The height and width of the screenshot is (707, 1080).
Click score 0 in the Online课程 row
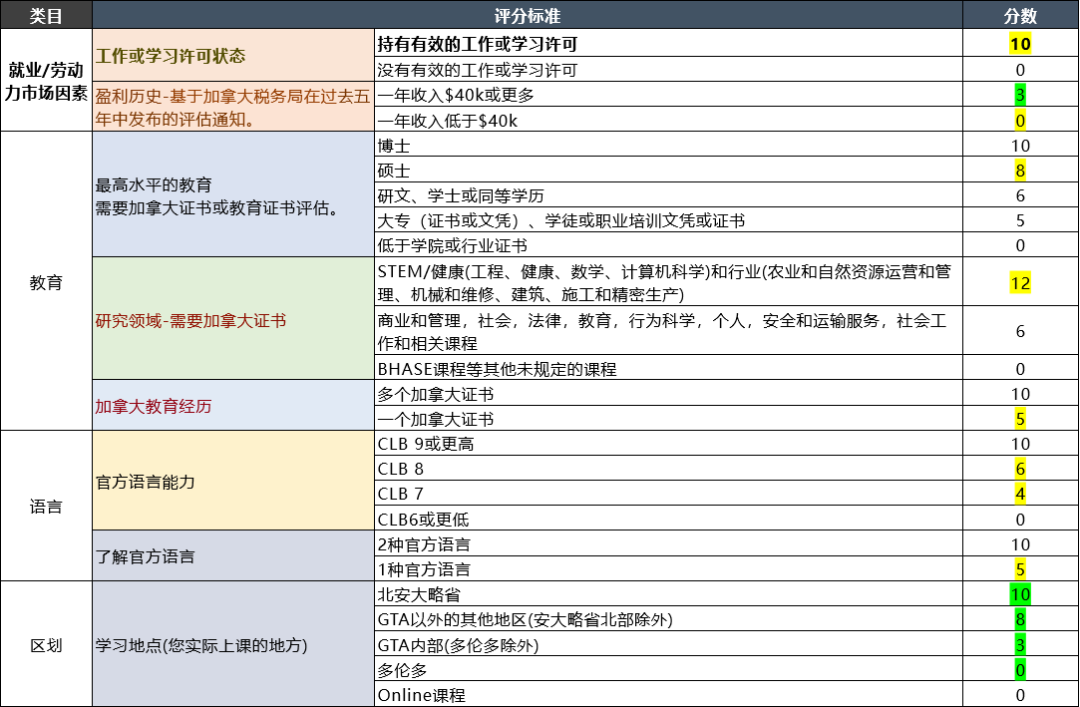(1020, 694)
